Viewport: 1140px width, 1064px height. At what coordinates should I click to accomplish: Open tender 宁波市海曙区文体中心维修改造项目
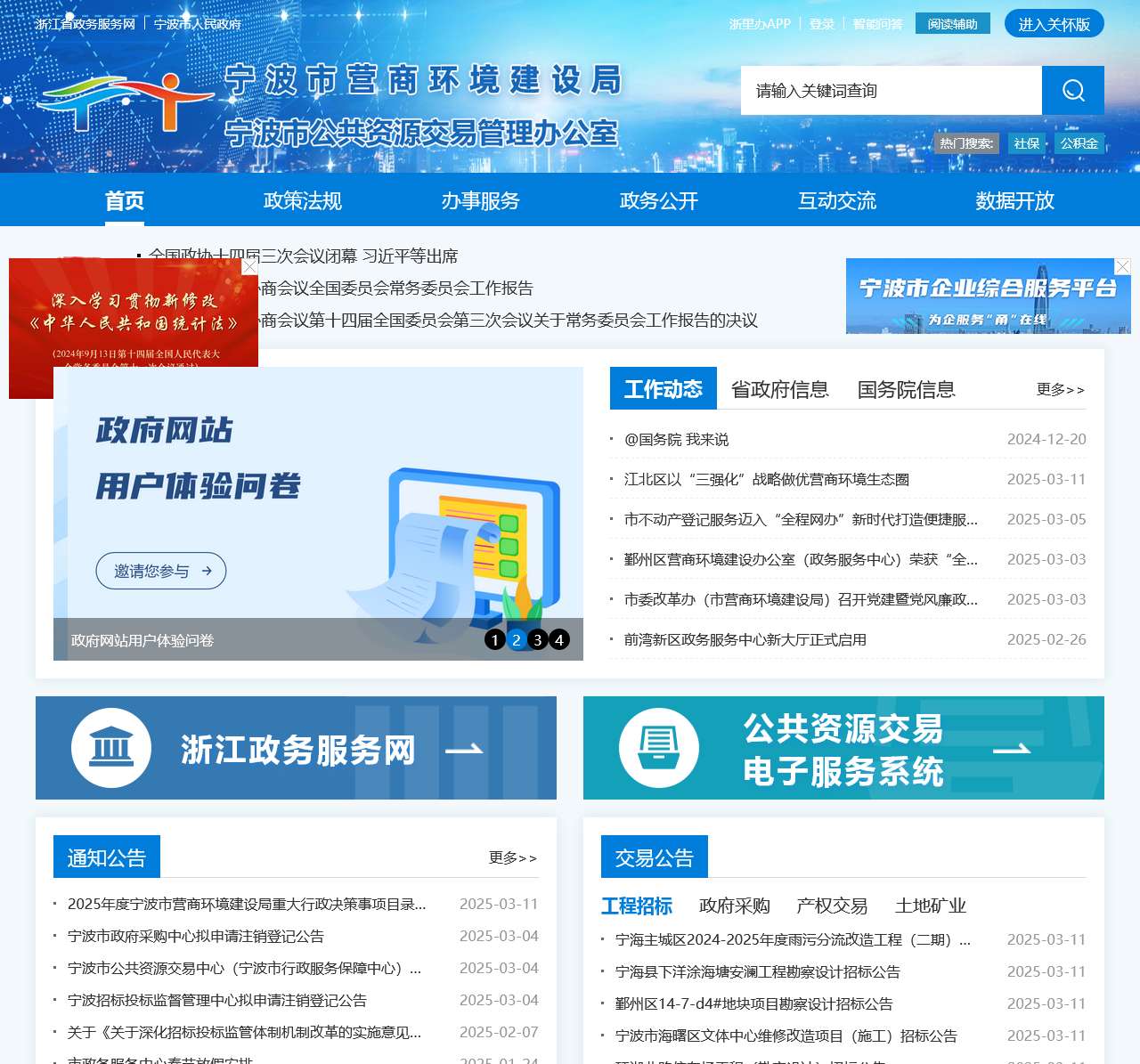(786, 1036)
